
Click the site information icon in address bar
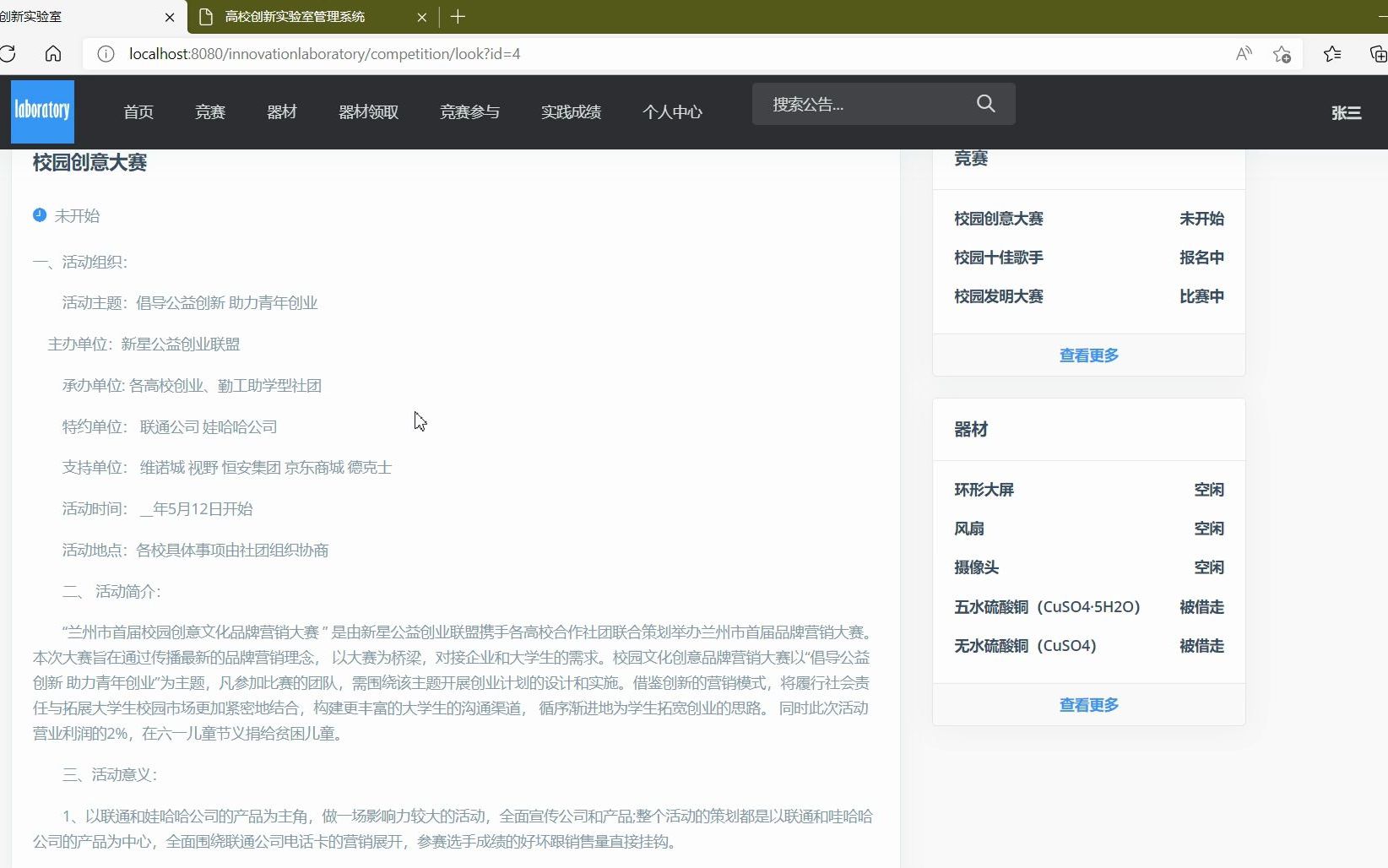point(106,53)
